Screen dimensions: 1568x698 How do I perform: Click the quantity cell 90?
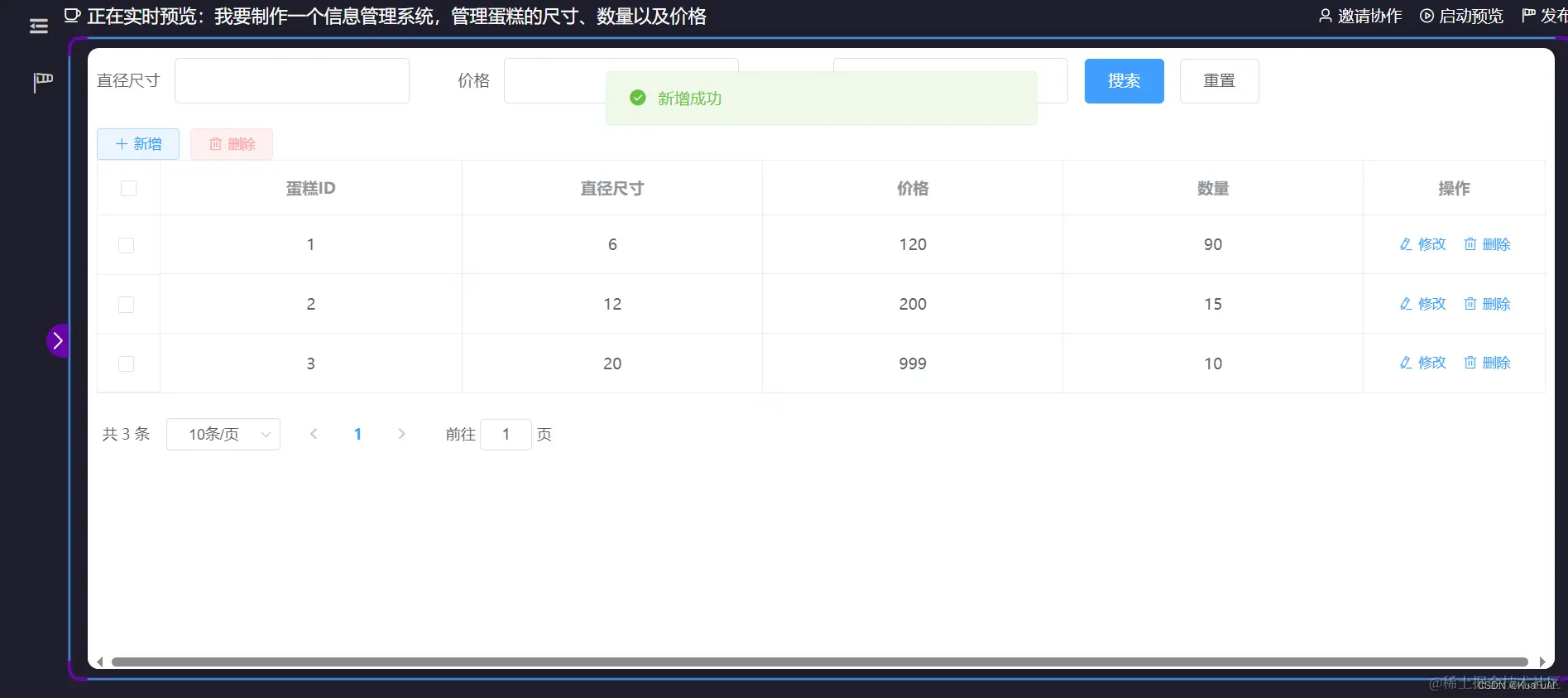(x=1213, y=244)
